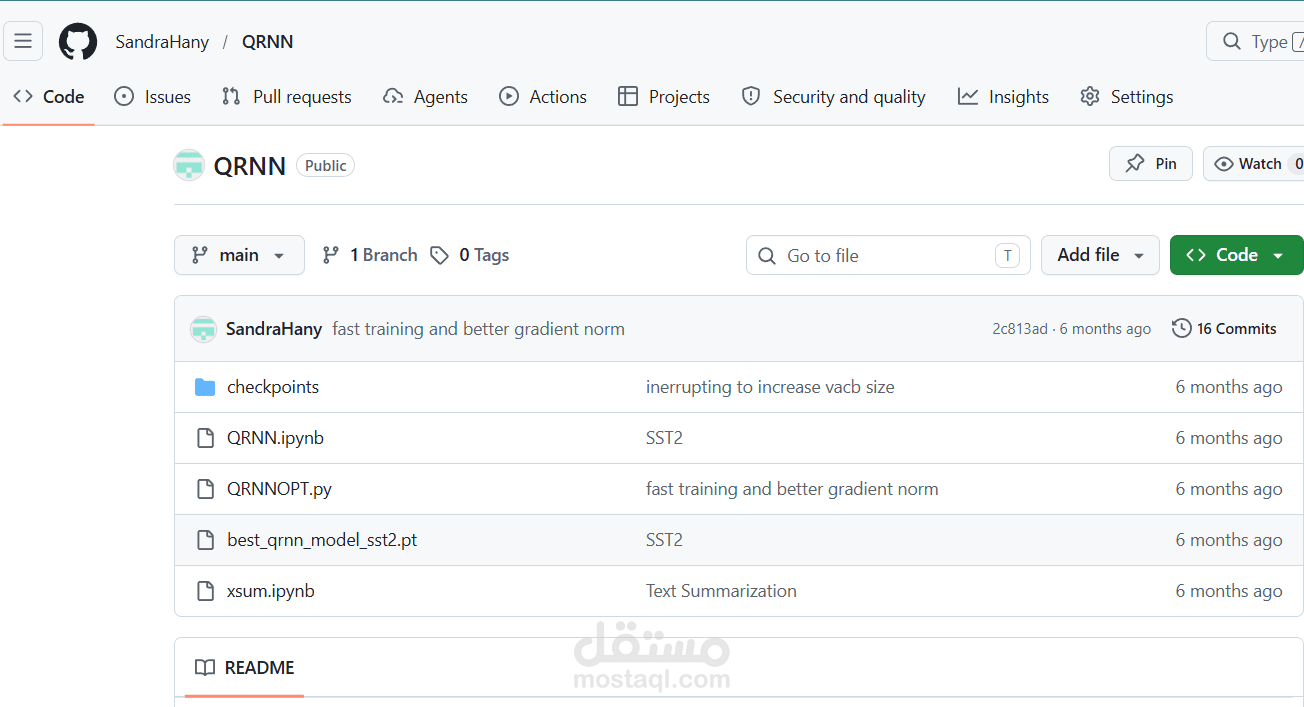Click the file icon beside QRNNOPT.py
Screen dimensions: 1304x707
click(x=205, y=489)
